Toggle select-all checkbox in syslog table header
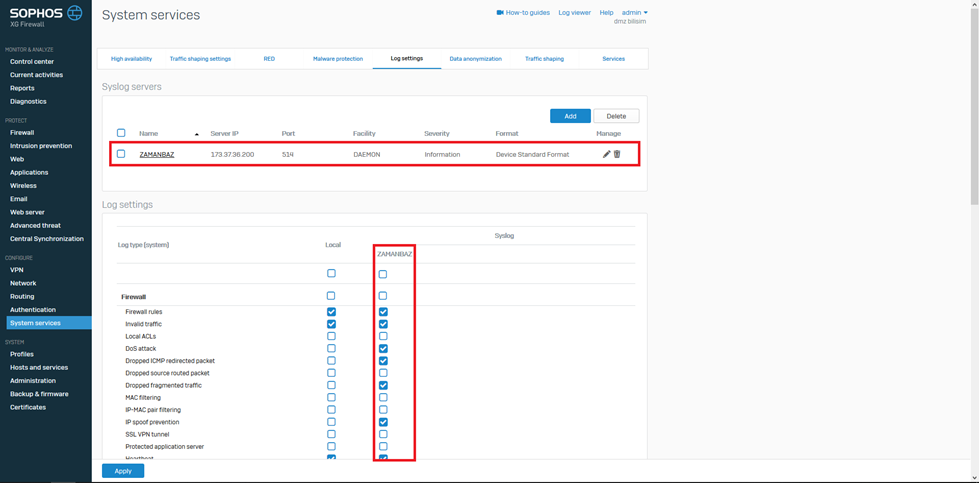The image size is (979, 483). tap(121, 133)
